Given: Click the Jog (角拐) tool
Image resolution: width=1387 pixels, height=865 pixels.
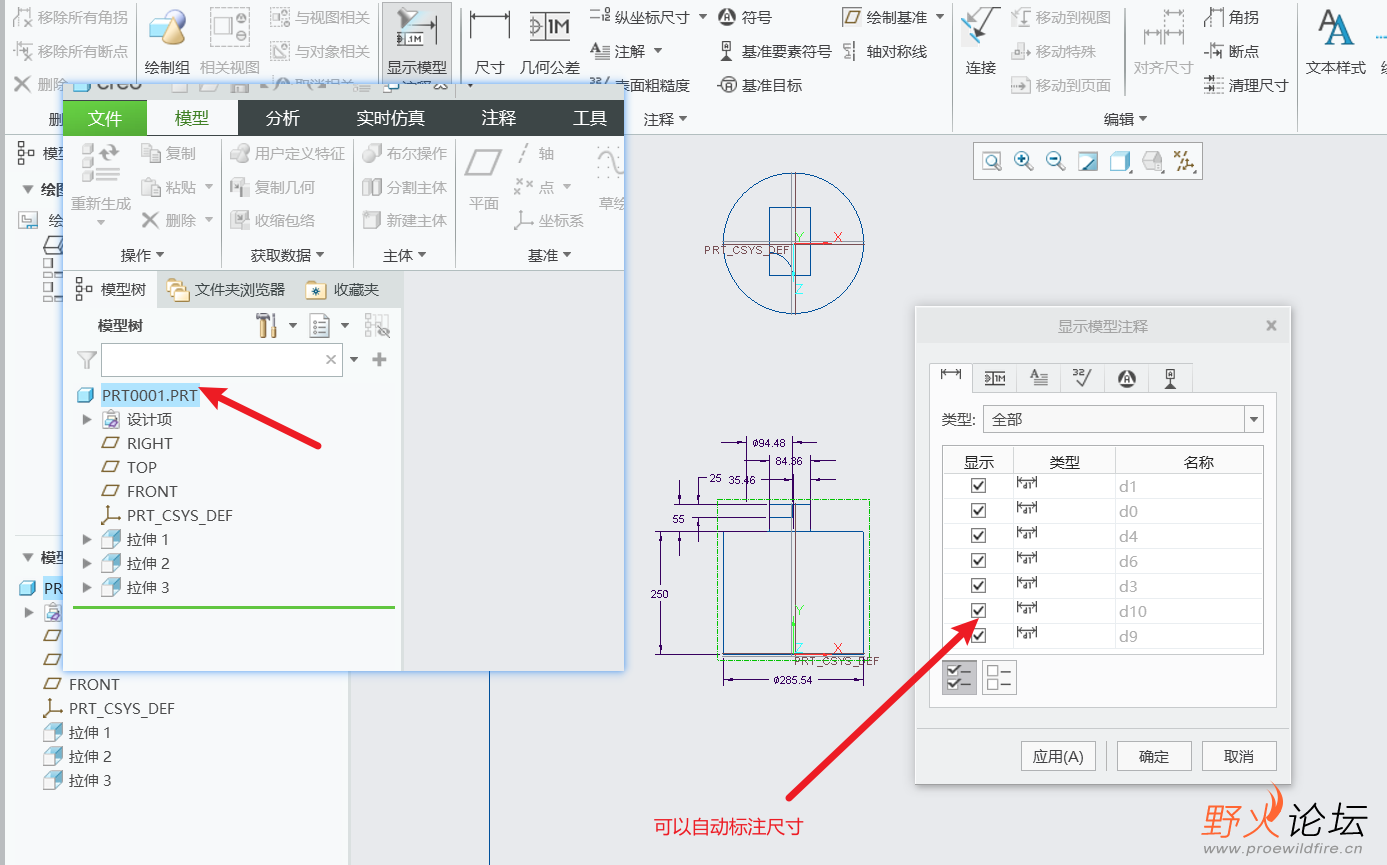Looking at the screenshot, I should (x=1231, y=18).
